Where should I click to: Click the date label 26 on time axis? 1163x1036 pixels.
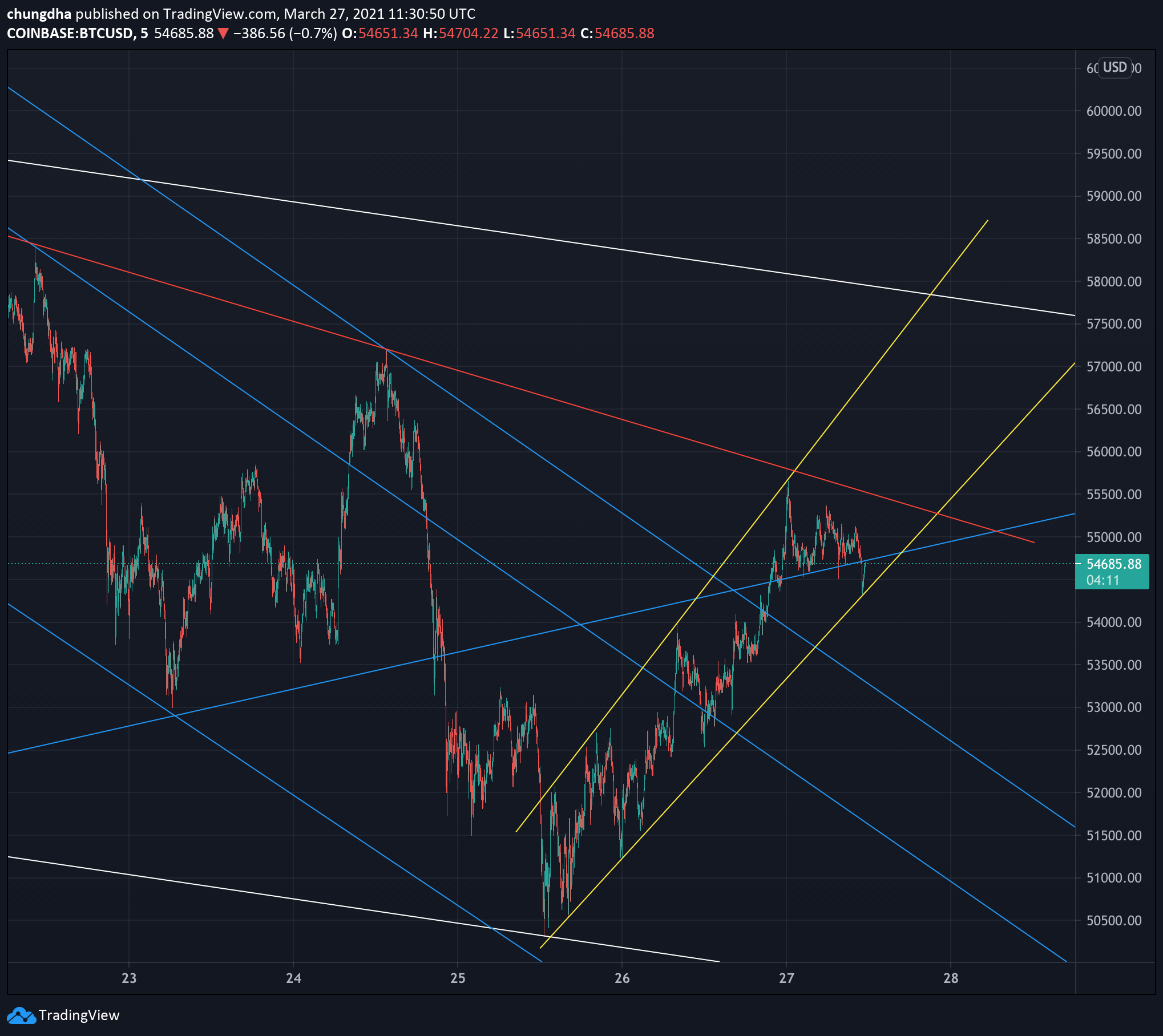click(622, 978)
